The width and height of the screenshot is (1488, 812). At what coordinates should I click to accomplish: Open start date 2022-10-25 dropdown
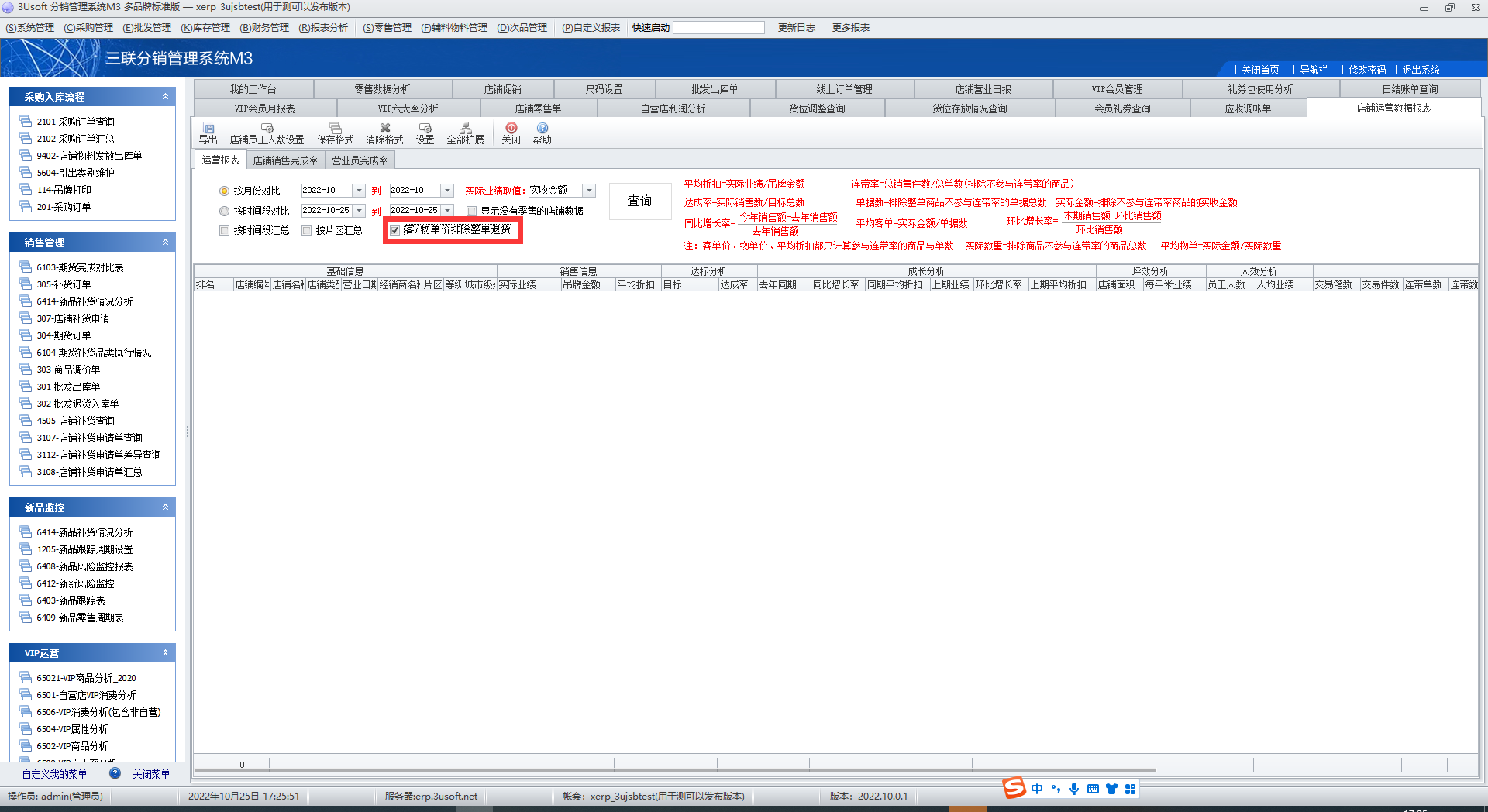click(359, 211)
